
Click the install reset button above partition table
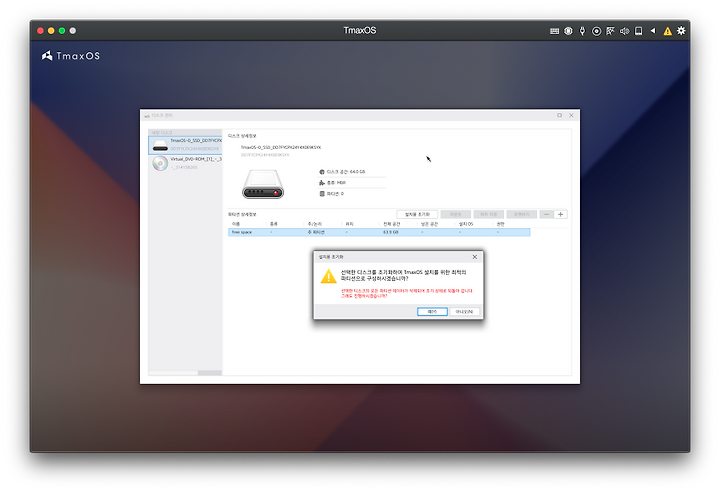tap(417, 215)
